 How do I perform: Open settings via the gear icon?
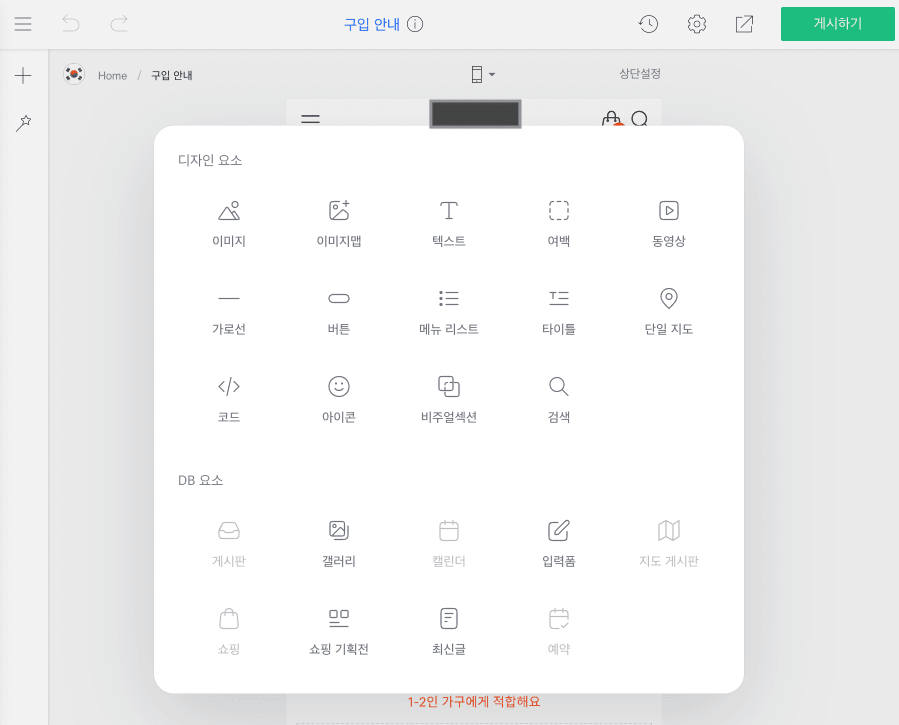click(697, 24)
